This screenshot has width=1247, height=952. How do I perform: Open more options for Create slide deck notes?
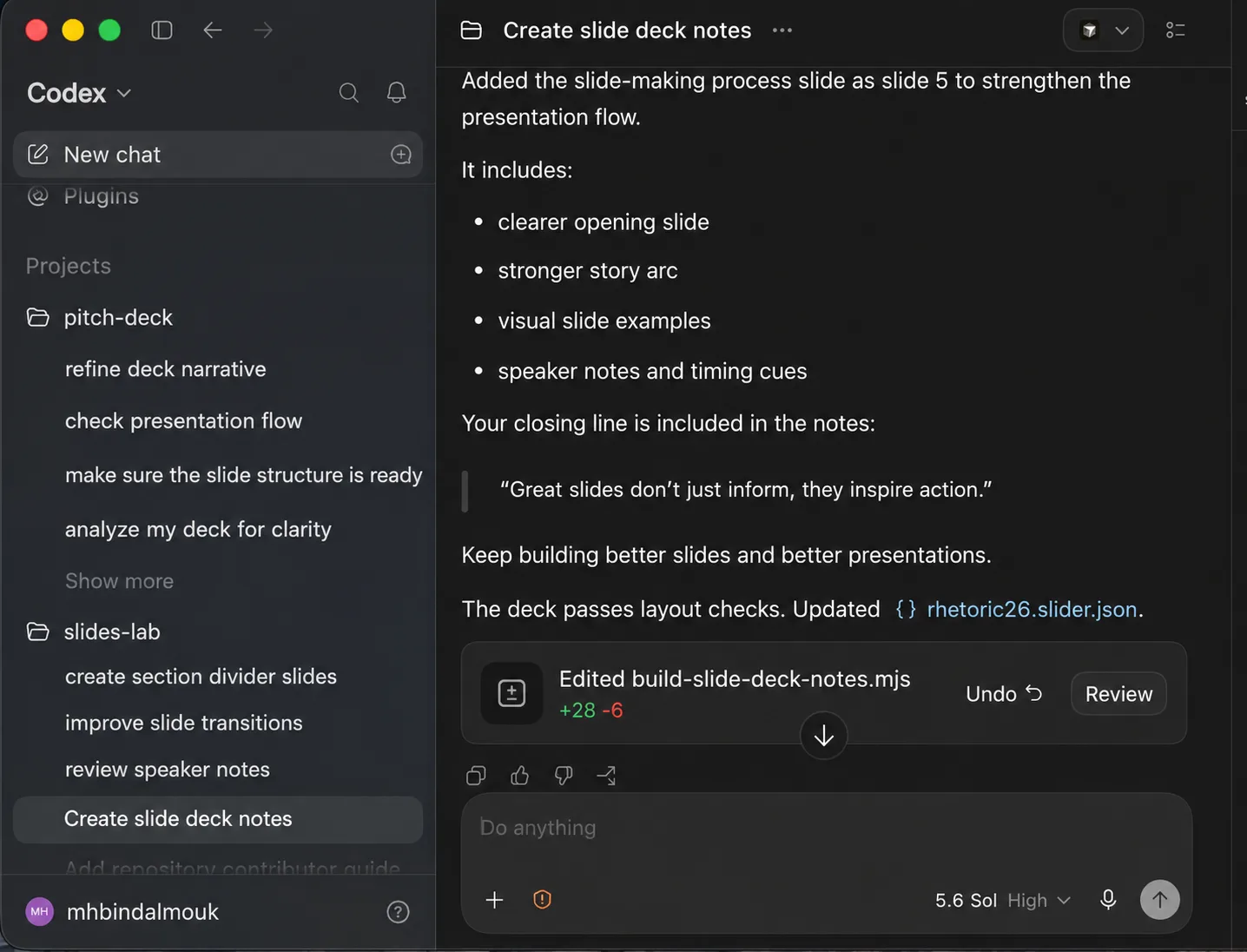click(782, 30)
